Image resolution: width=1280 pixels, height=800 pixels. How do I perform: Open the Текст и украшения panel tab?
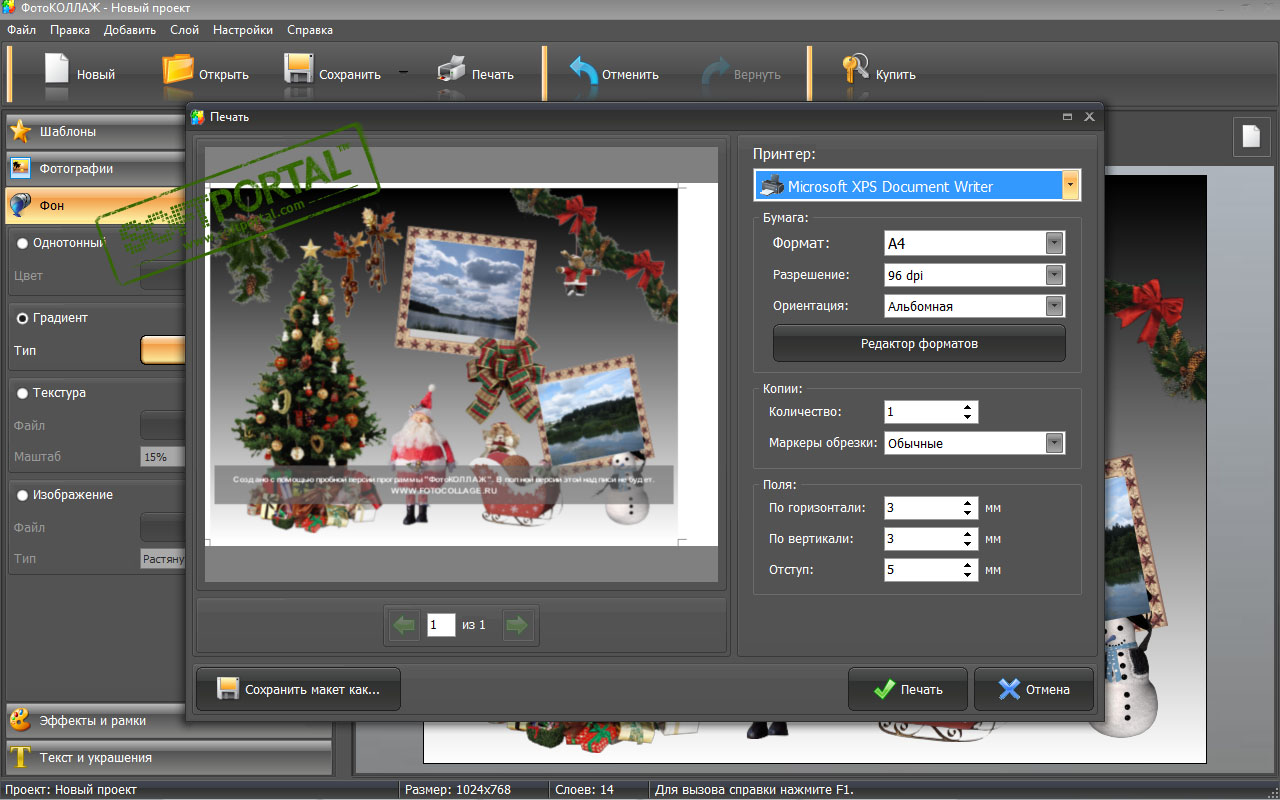pyautogui.click(x=168, y=758)
